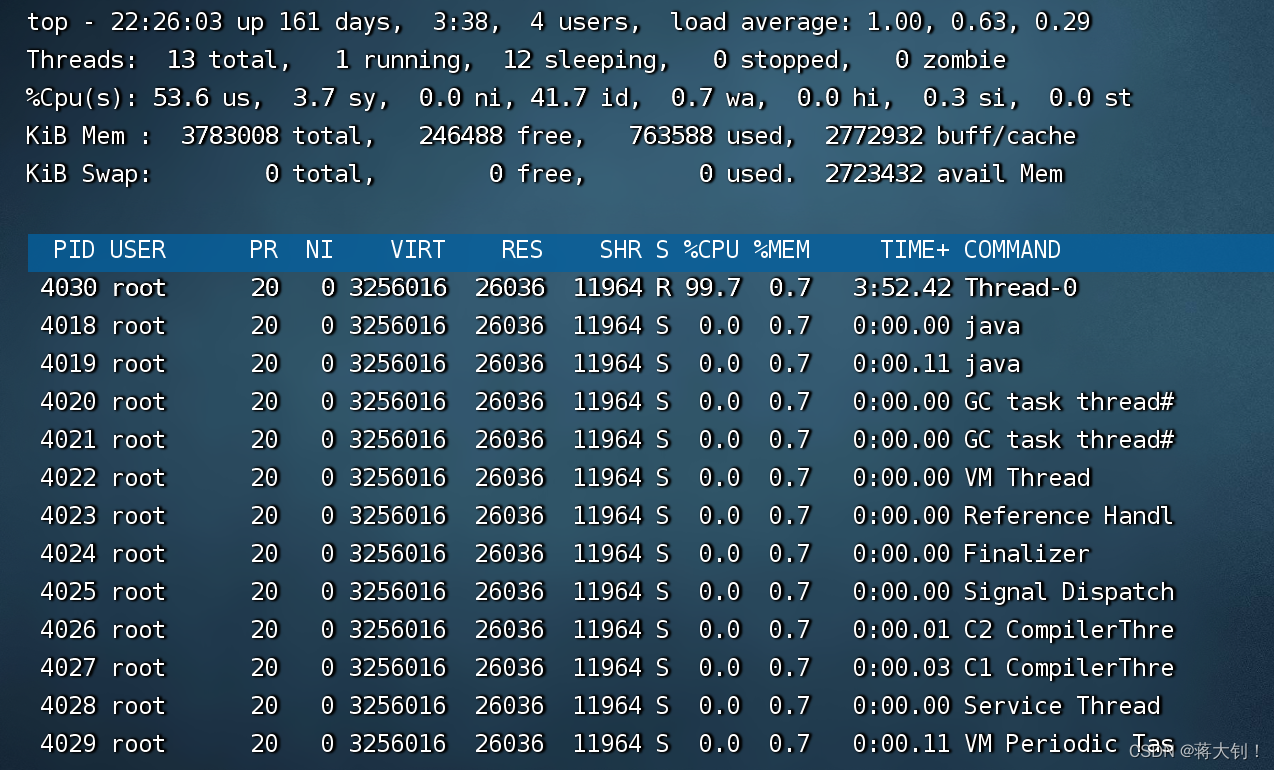
Task: Click PID 4028 in the list
Action: 69,706
